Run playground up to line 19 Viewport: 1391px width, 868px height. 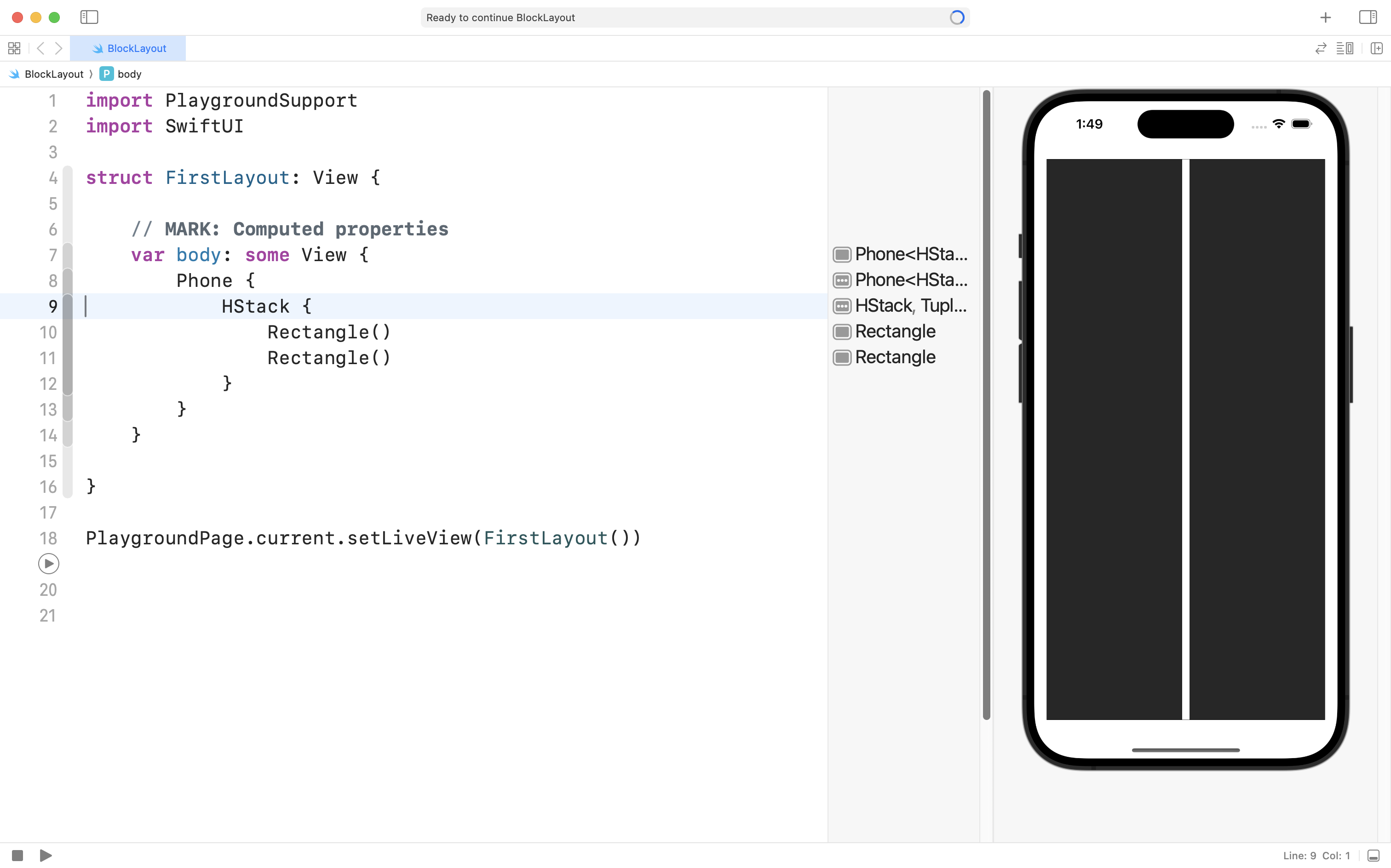[49, 564]
